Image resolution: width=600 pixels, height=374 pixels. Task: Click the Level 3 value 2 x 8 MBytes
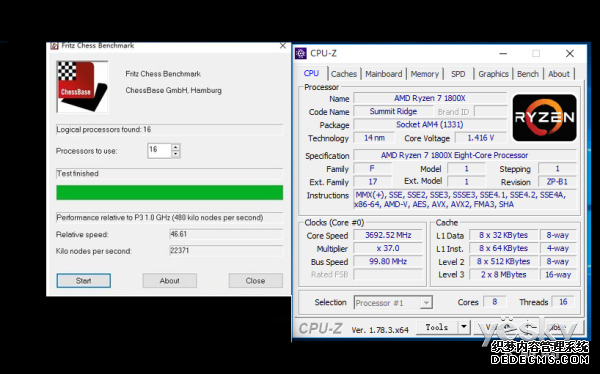[x=503, y=274]
